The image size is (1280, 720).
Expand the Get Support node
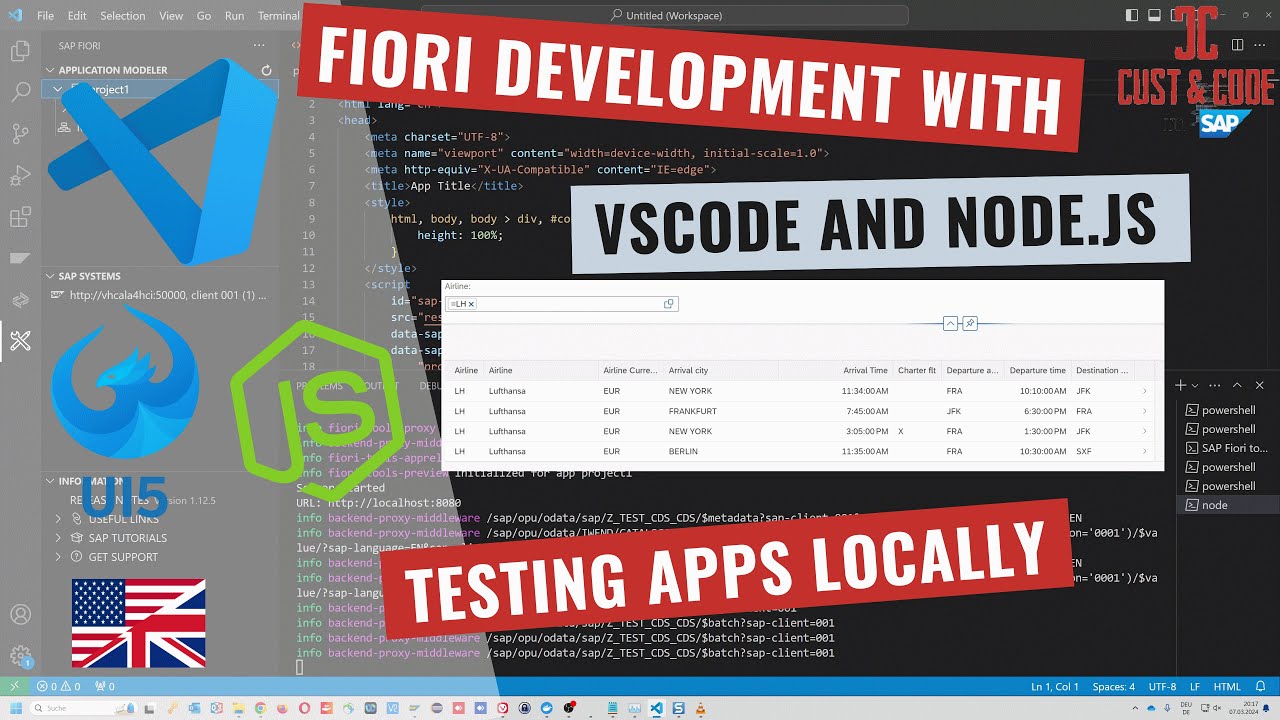(59, 557)
